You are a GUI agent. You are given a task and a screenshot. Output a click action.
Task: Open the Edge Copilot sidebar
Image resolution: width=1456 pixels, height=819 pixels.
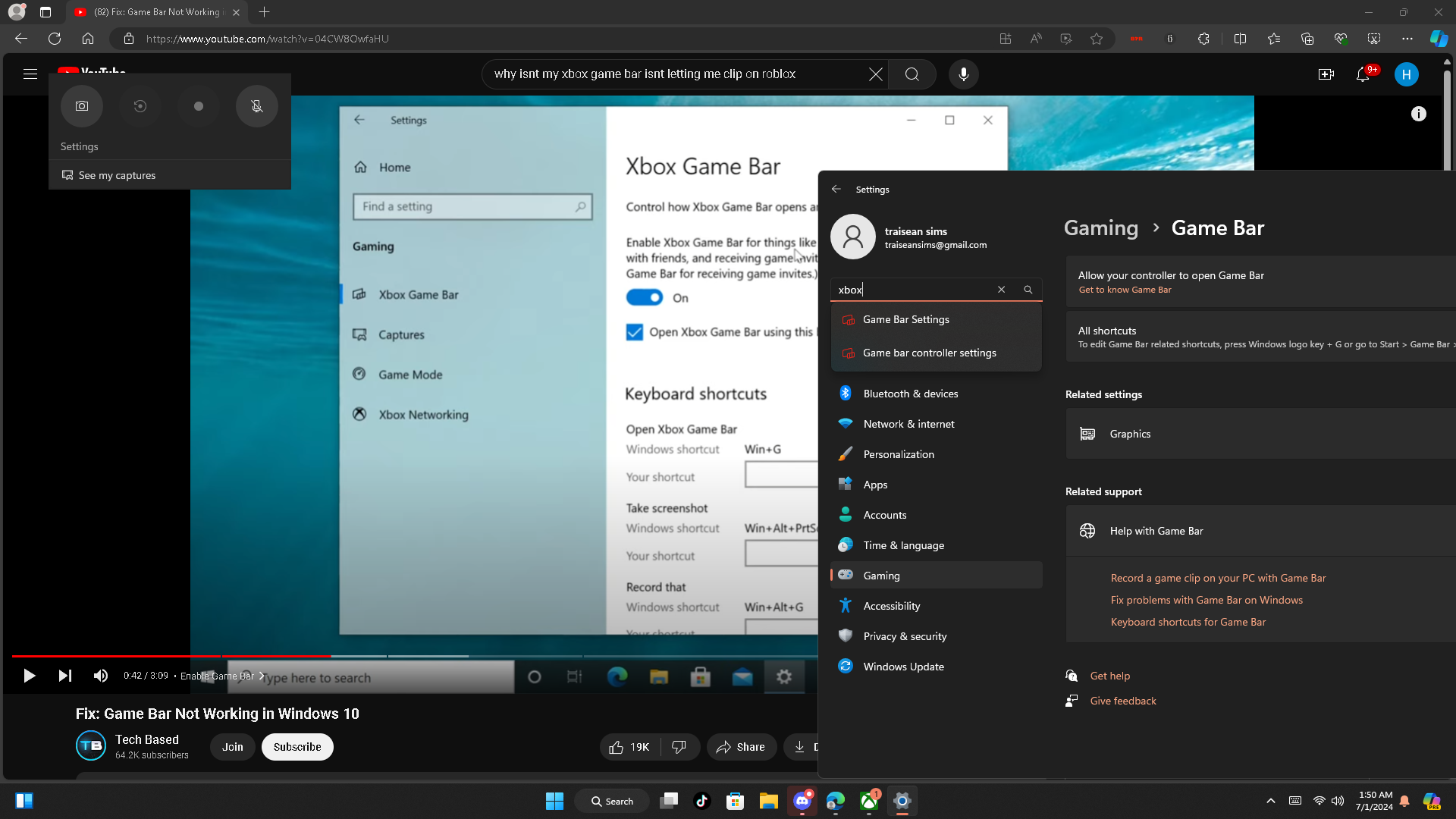pyautogui.click(x=1439, y=39)
